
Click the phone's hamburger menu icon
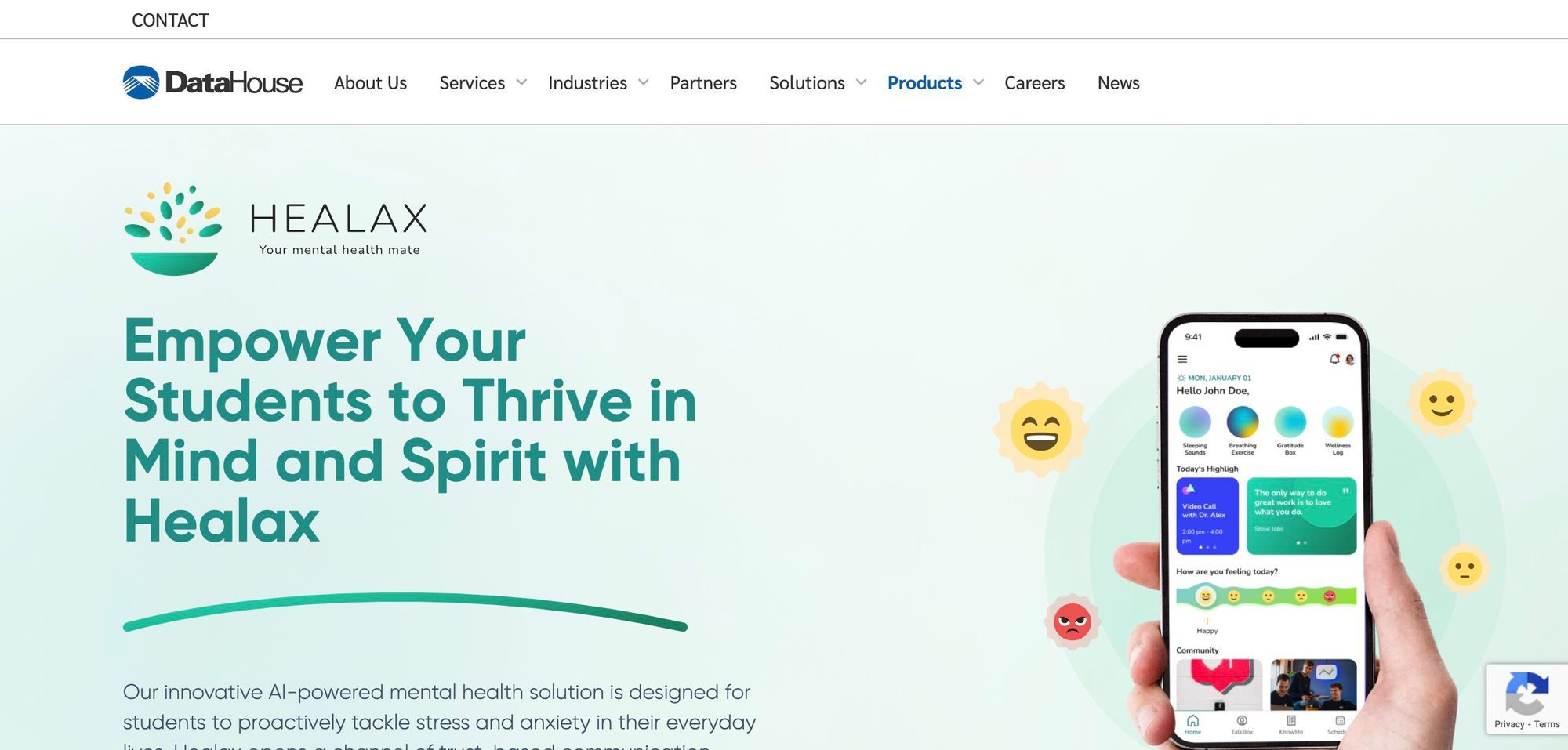pos(1182,359)
